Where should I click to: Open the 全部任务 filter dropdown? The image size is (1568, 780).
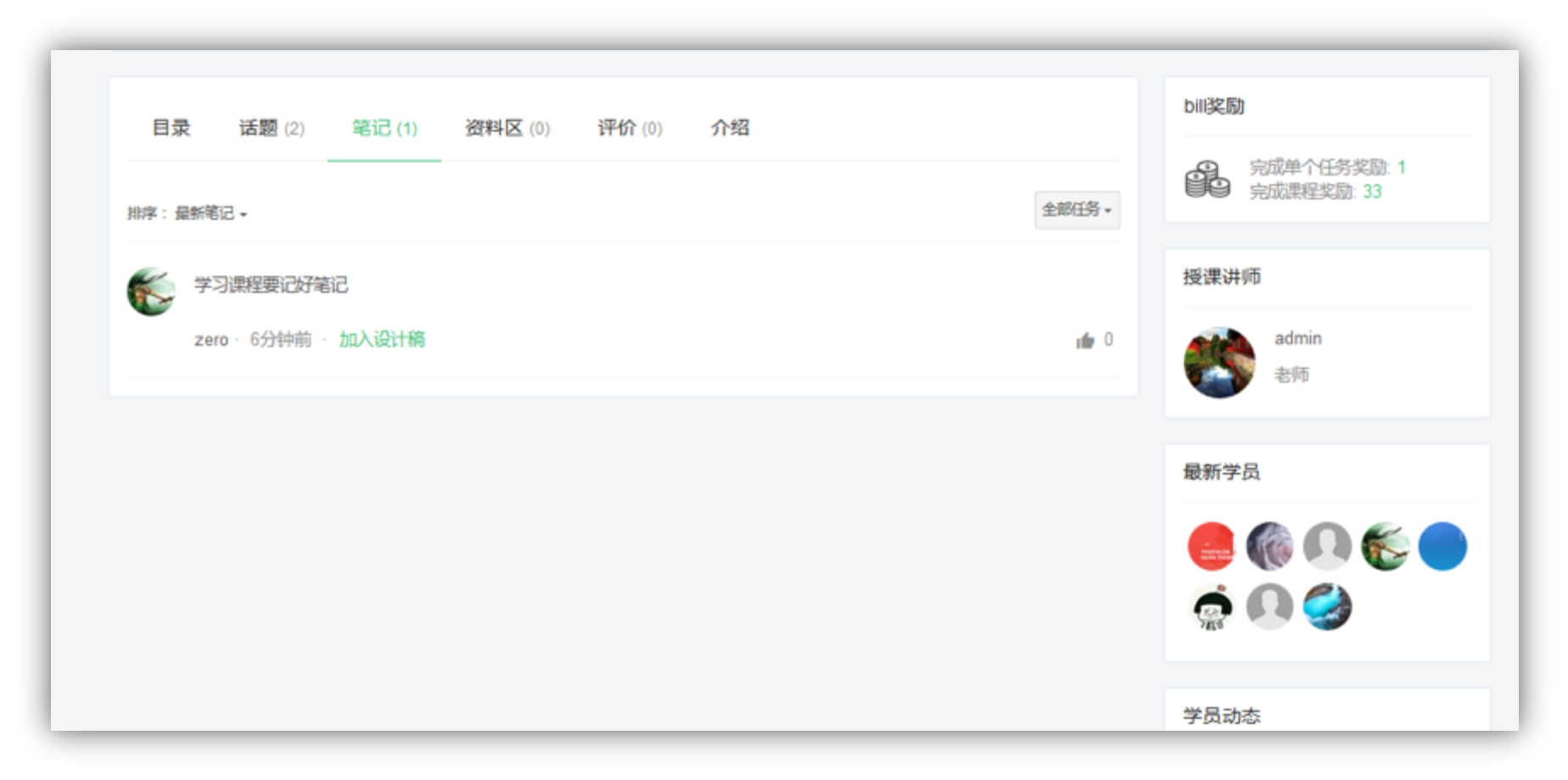(x=1076, y=210)
